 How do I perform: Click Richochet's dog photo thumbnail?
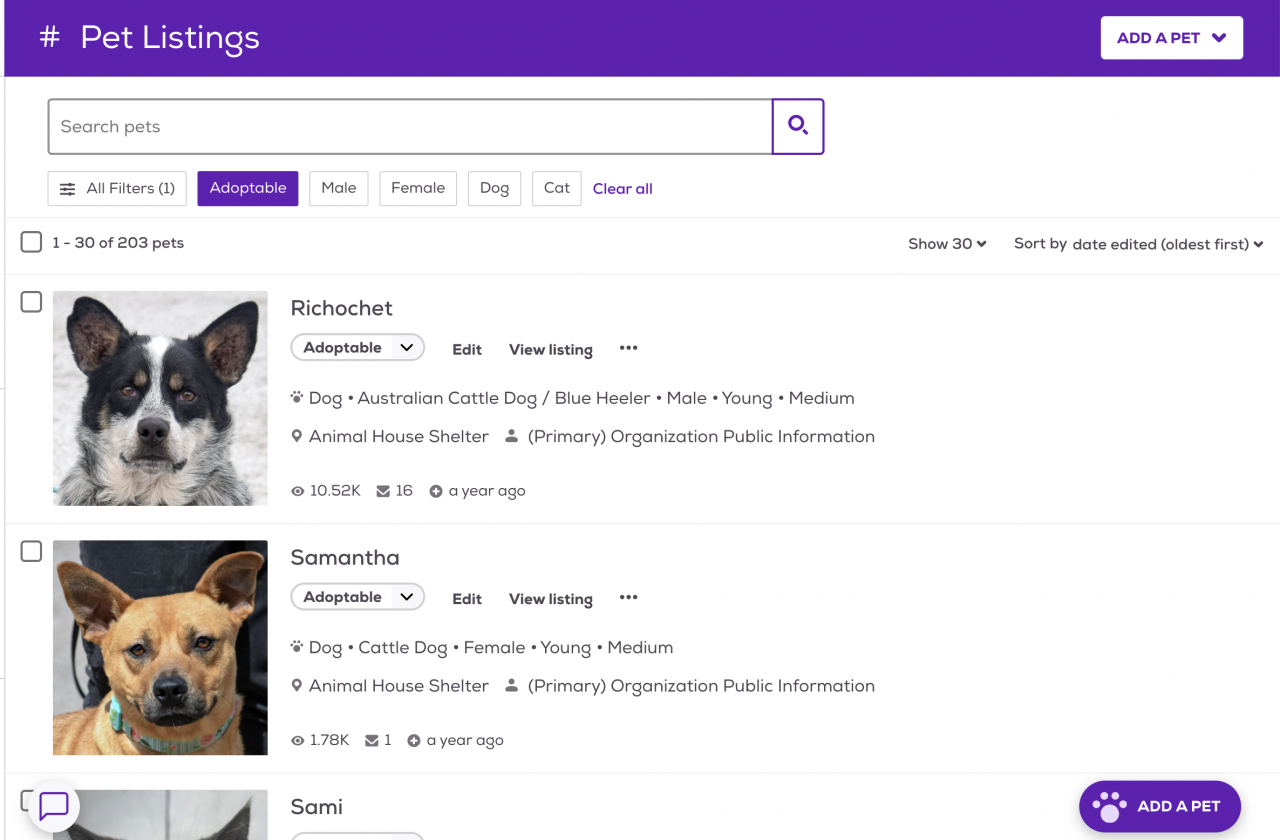[160, 398]
